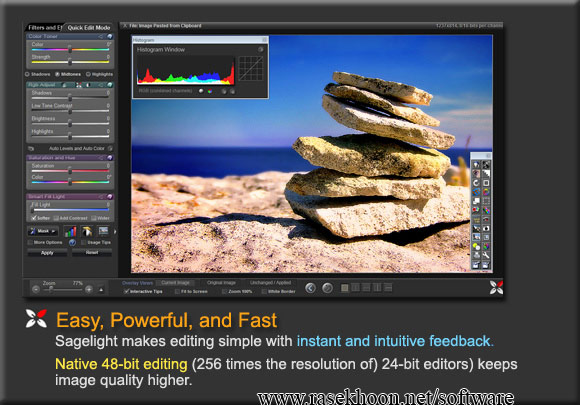Click the Fill Light slider
580x405 pixels.
[x=70, y=209]
